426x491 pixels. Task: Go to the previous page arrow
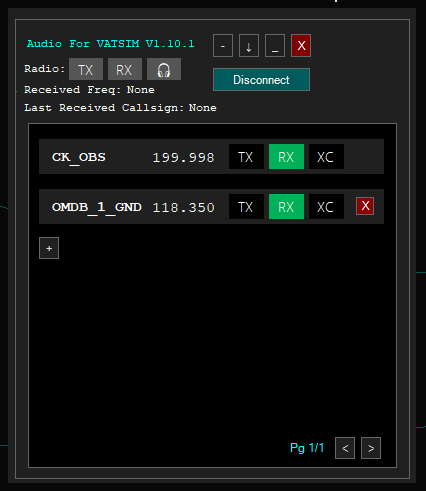[345, 448]
